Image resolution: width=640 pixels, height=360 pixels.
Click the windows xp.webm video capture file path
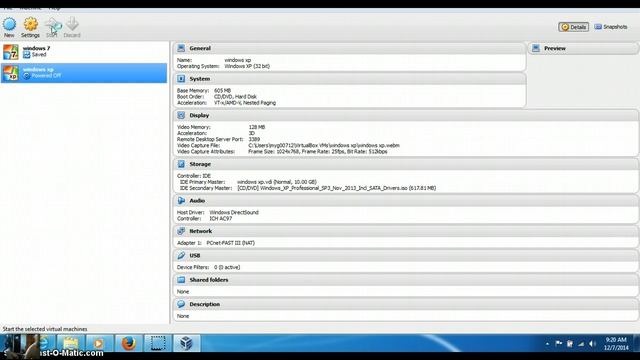coord(324,145)
